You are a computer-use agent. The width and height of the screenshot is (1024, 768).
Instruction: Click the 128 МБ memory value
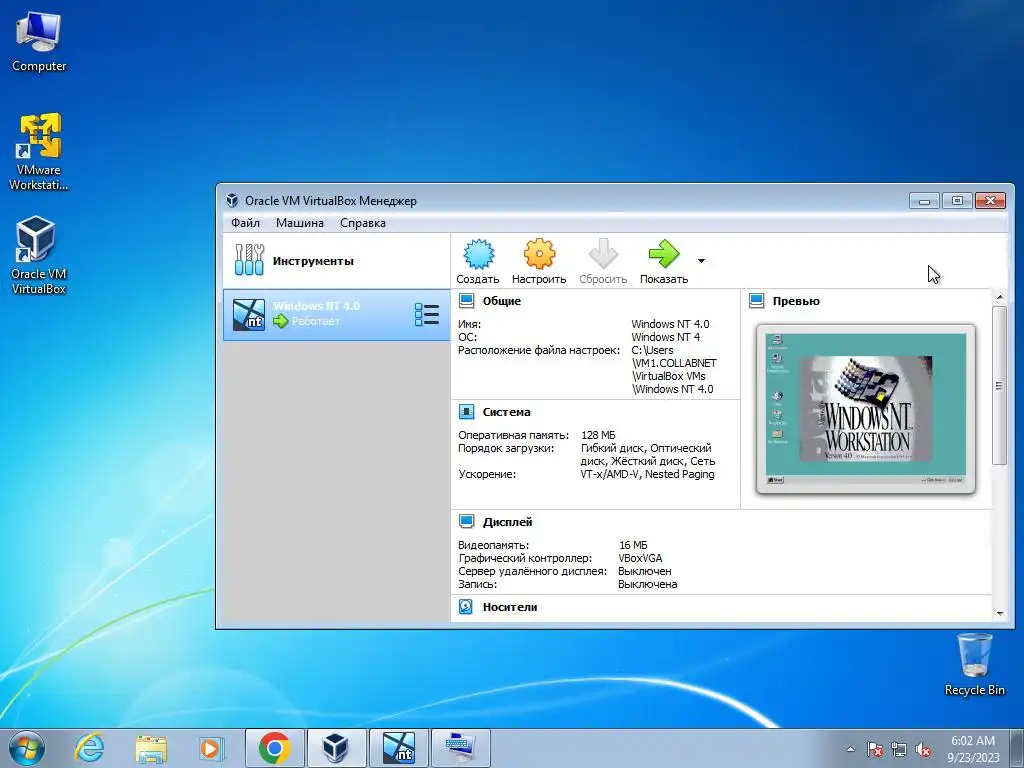click(x=598, y=435)
